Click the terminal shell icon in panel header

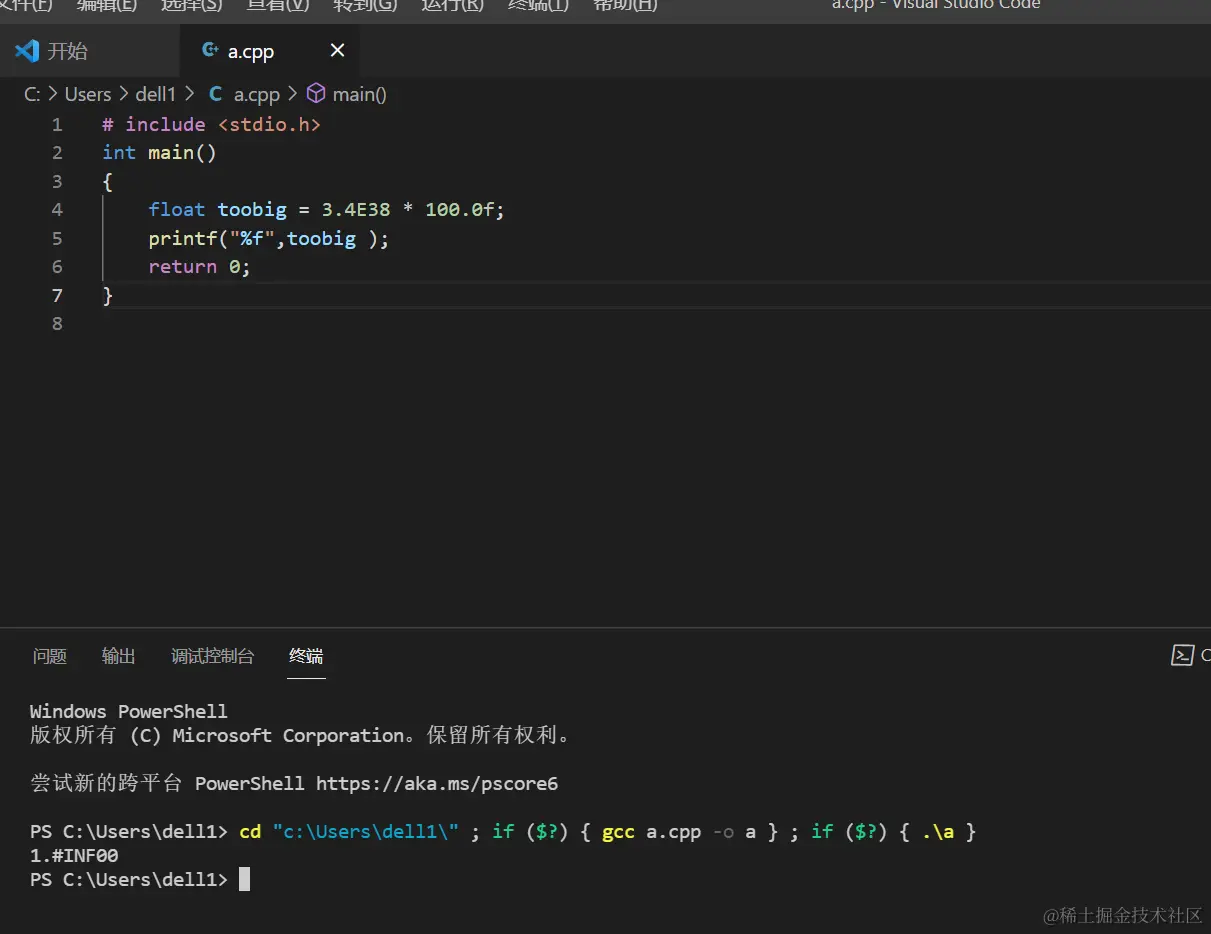1182,656
